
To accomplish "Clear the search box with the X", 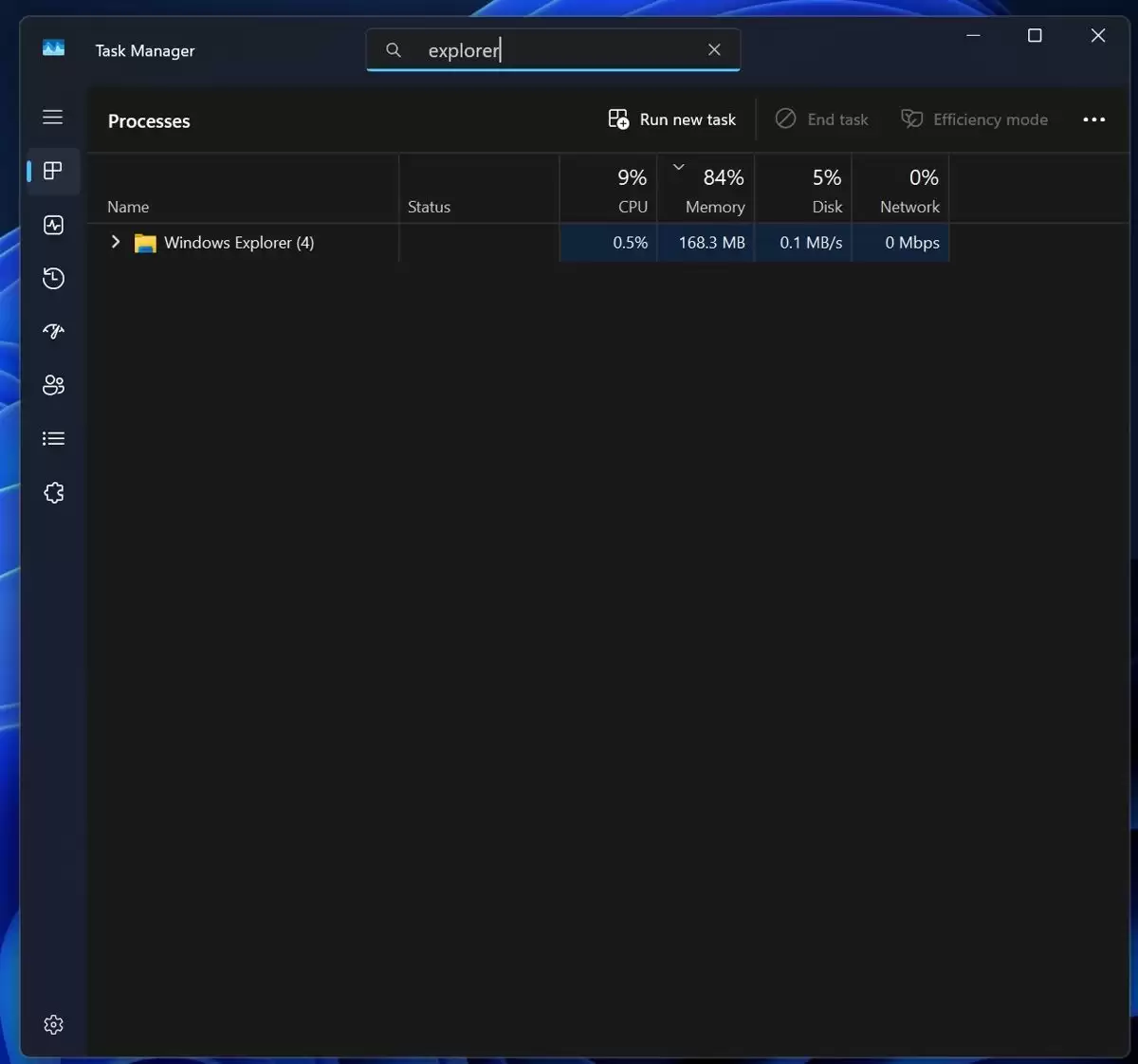I will tap(714, 49).
